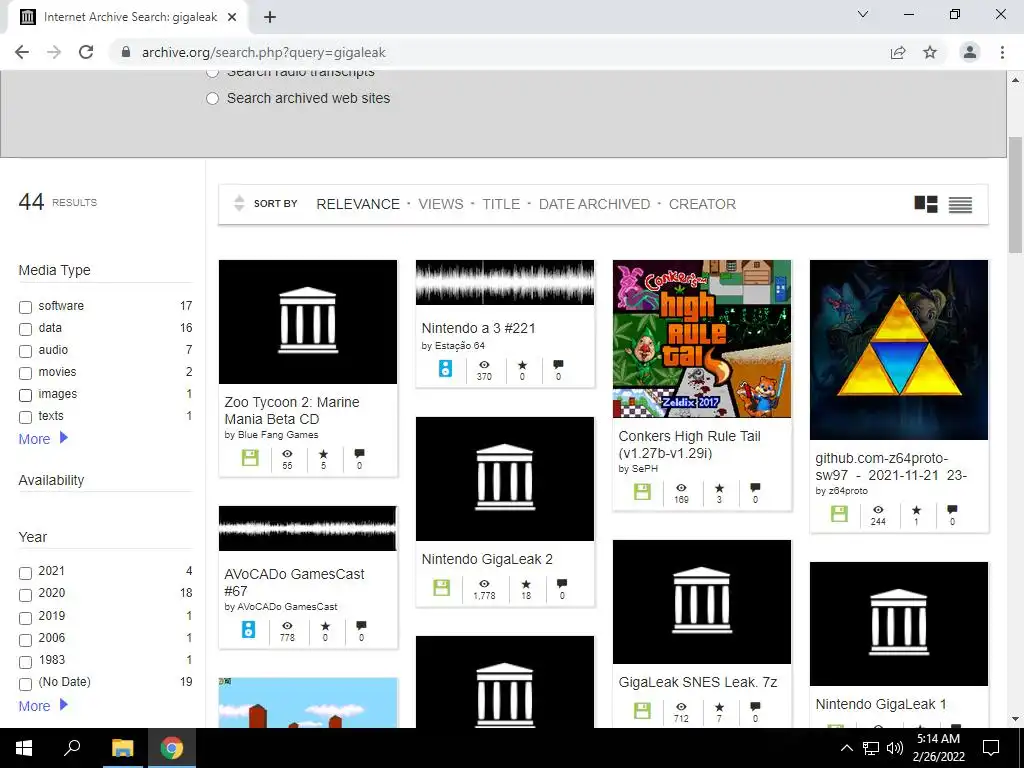Open Windows Start menu
Image resolution: width=1024 pixels, height=768 pixels.
point(24,748)
